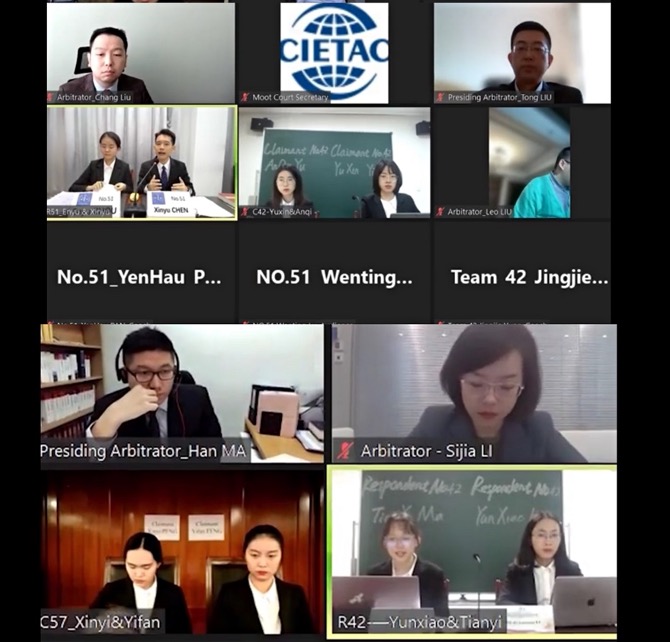Click the Presiding Arbitrator_Han MA name label
The image size is (670, 642).
[x=143, y=451]
